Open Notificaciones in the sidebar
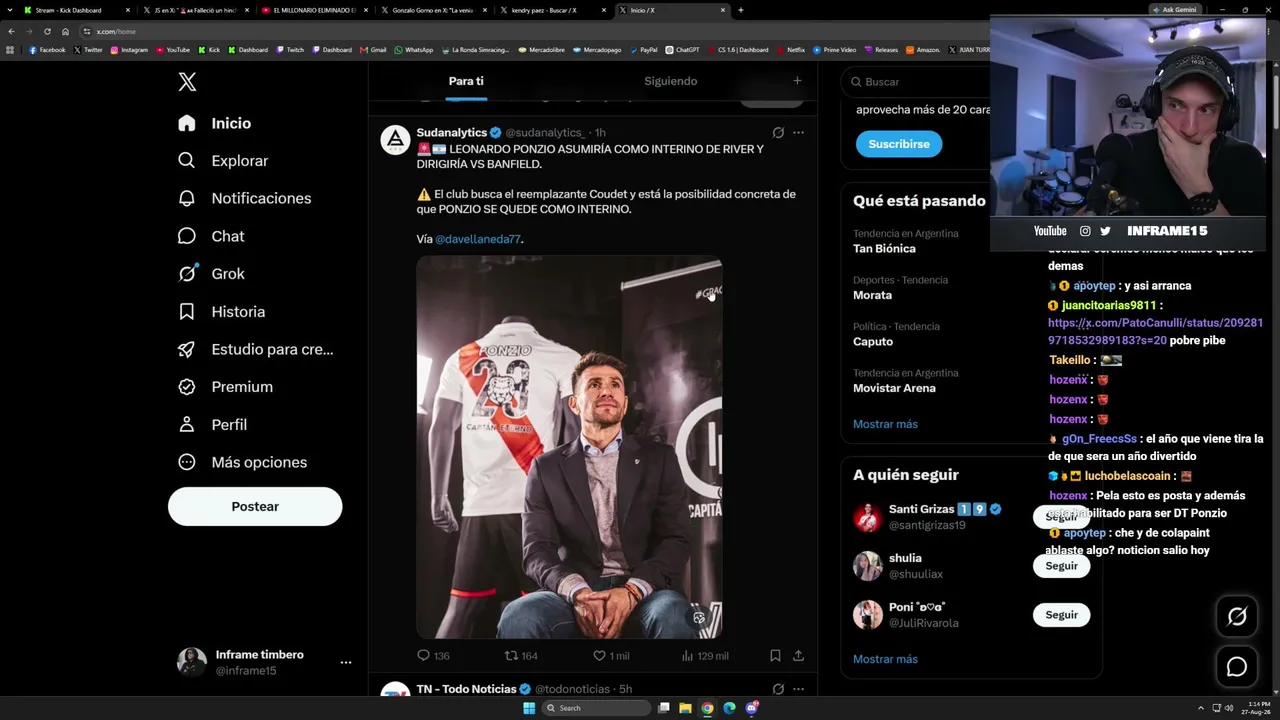Screen dimensions: 1280x720 [244, 198]
